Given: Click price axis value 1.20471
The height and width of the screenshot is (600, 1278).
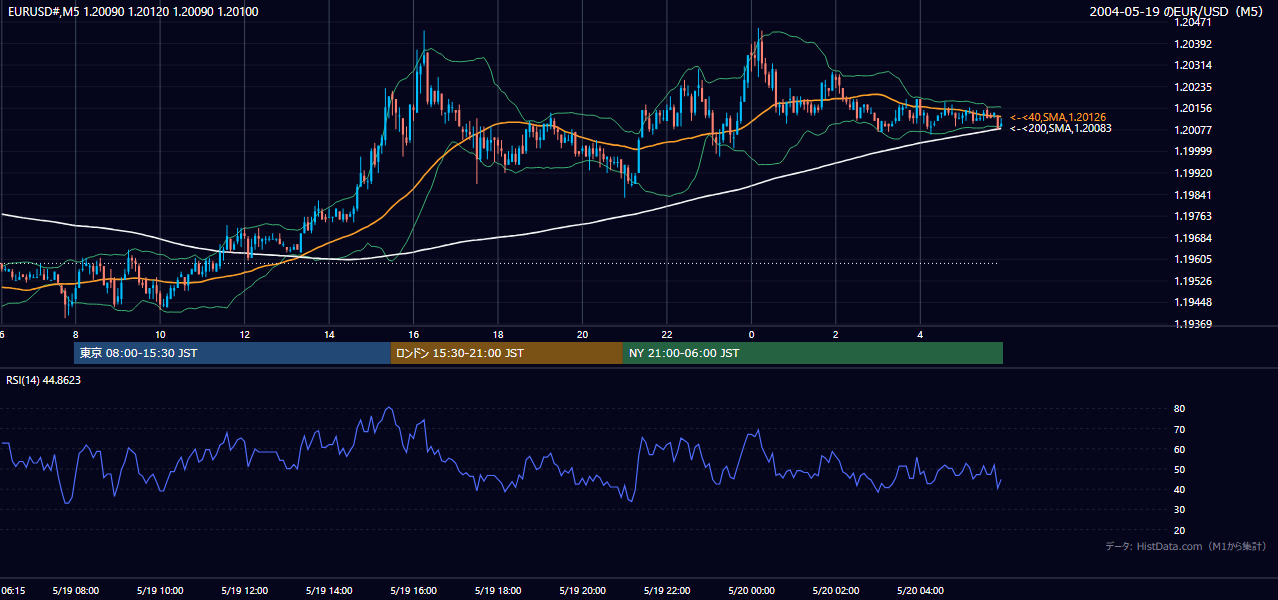Looking at the screenshot, I should tap(1192, 22).
